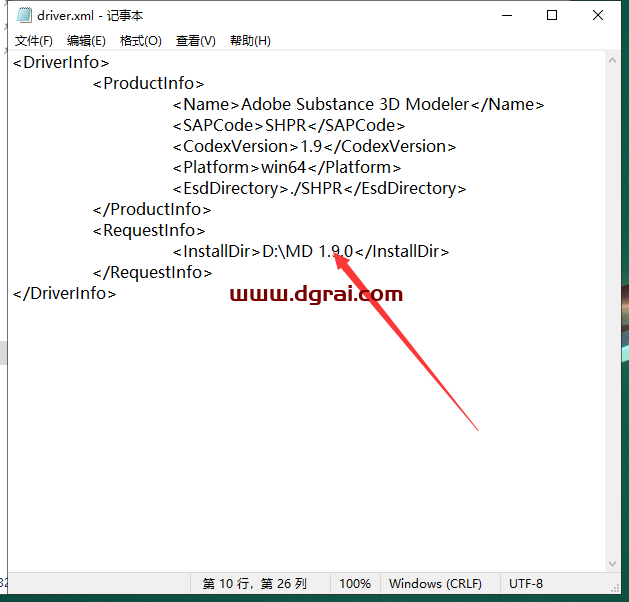Minimize the driver.xml Notepad window
The width and height of the screenshot is (629, 602).
507,15
